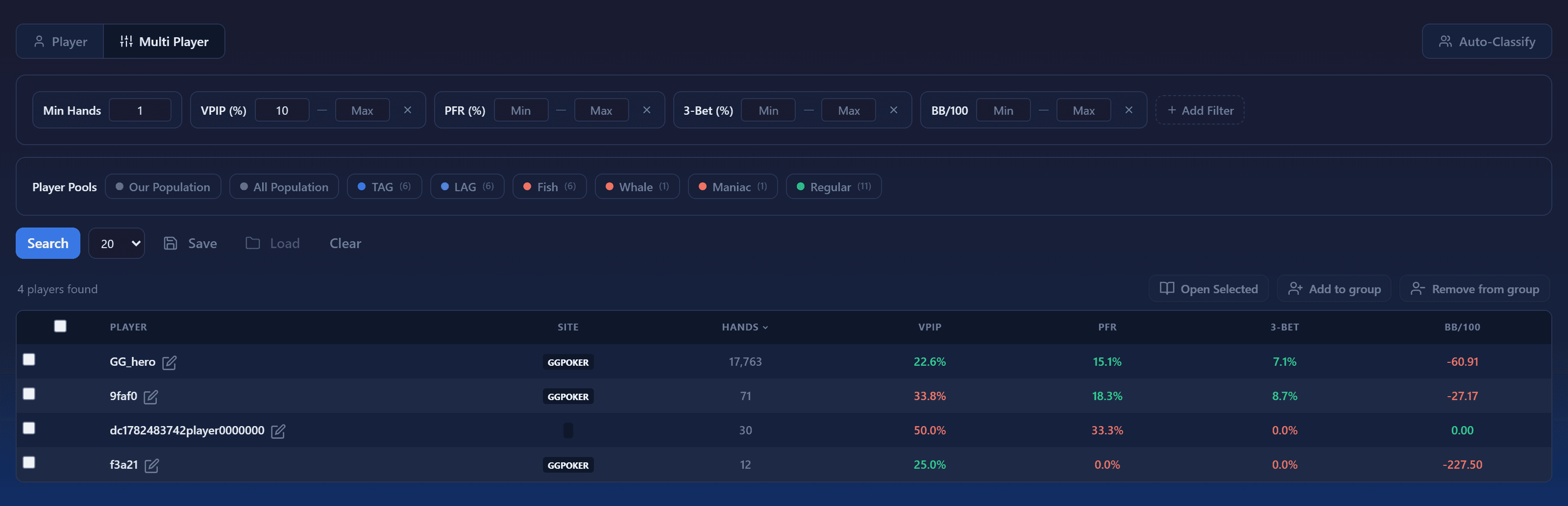Click the BB/100 Max field
1568x506 pixels.
[1083, 110]
